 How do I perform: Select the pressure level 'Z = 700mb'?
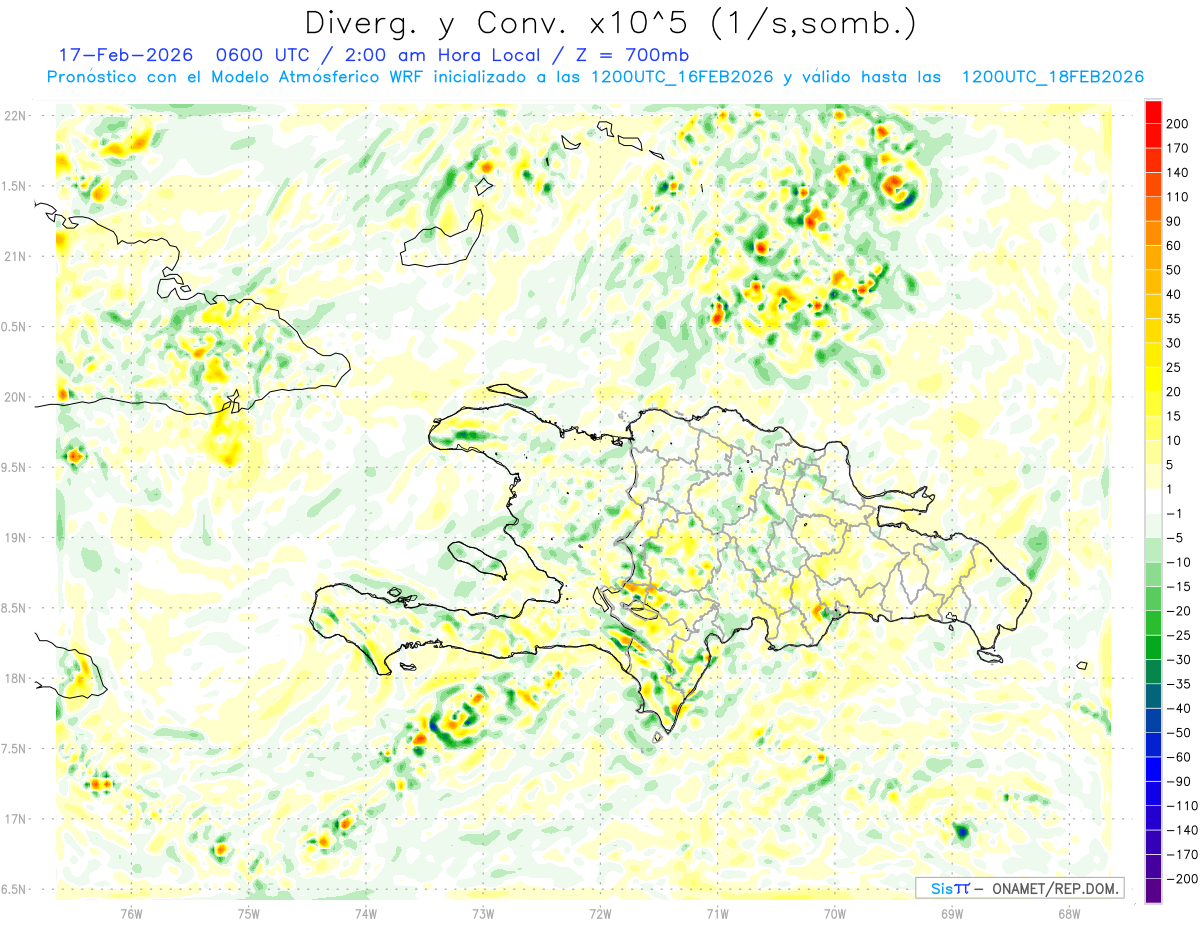(631, 54)
